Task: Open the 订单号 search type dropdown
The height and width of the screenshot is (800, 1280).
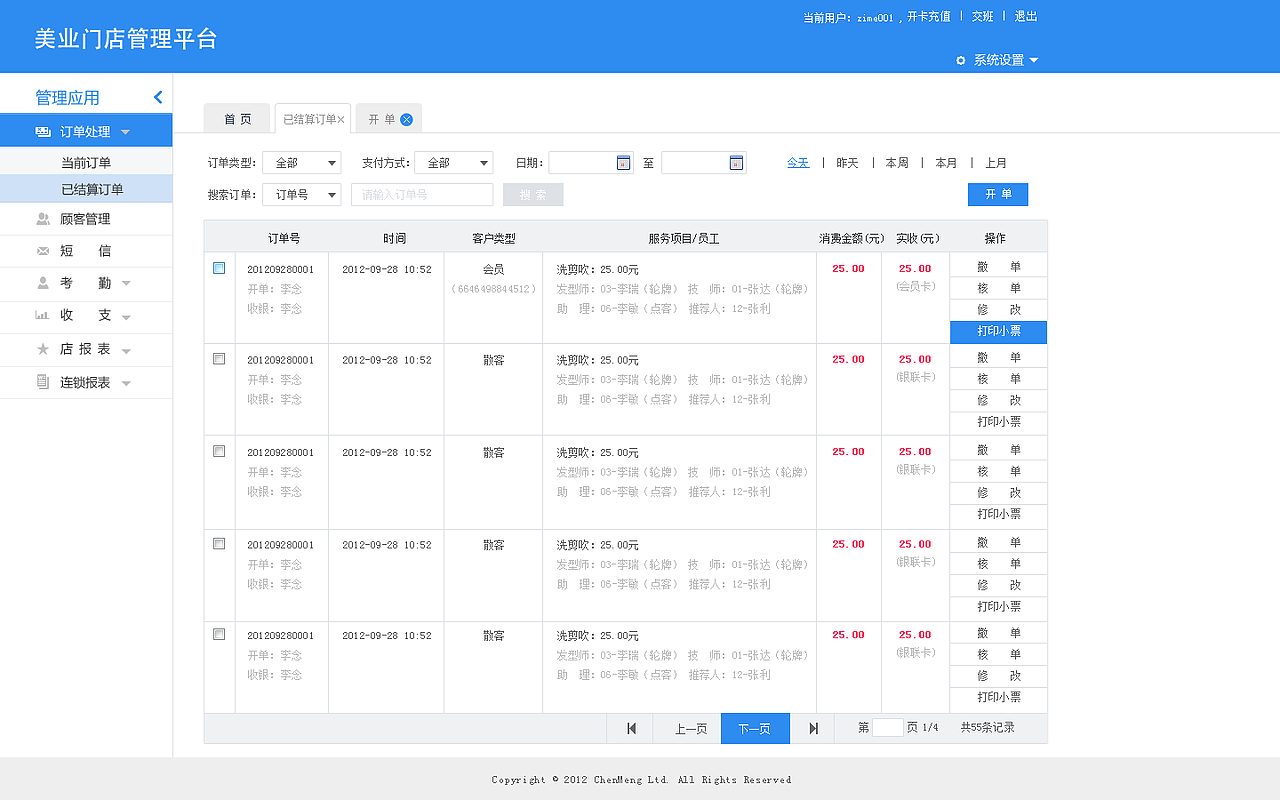Action: 302,194
